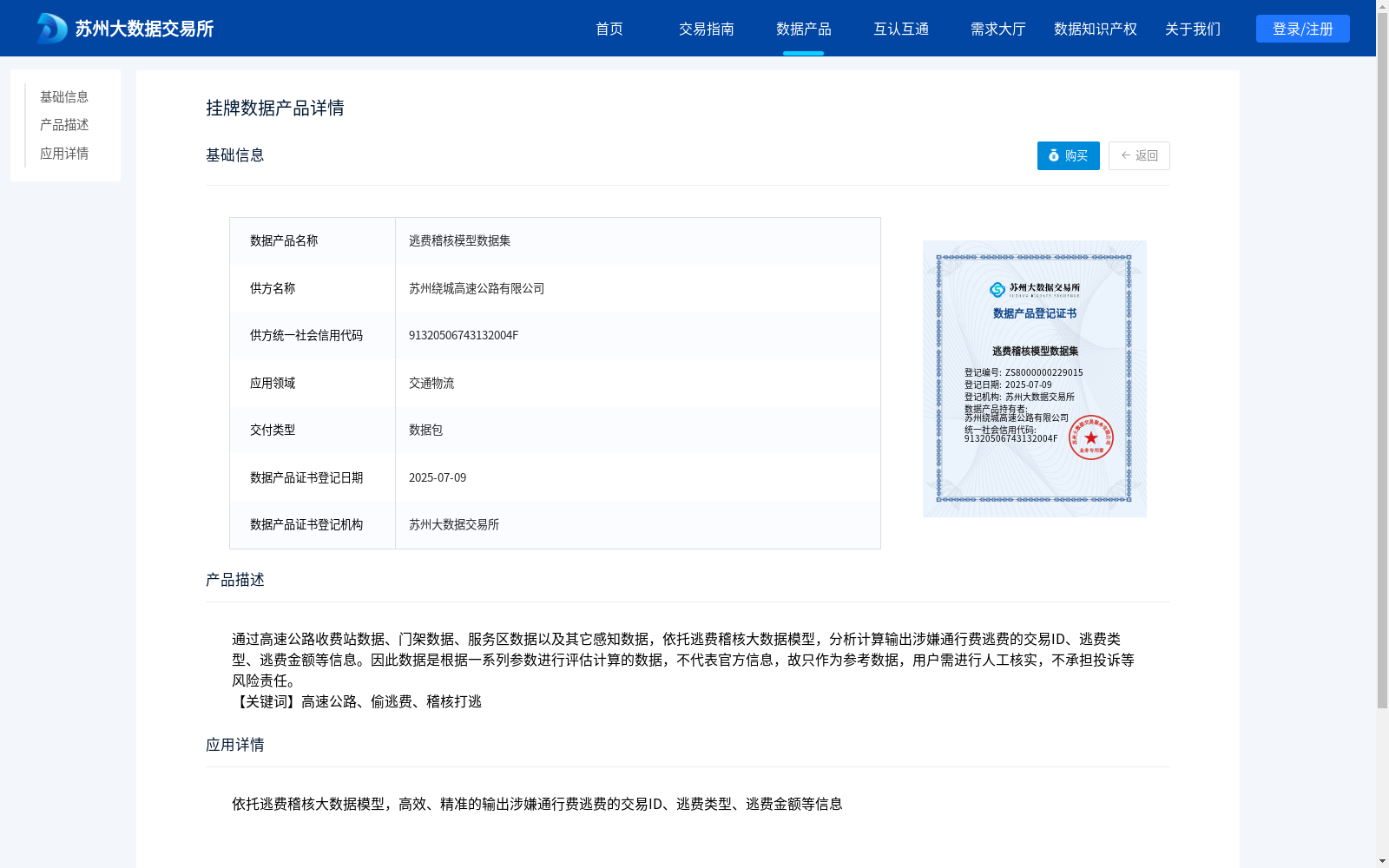Click the product name 逃费稽核模型数据集 cell

coord(638,240)
